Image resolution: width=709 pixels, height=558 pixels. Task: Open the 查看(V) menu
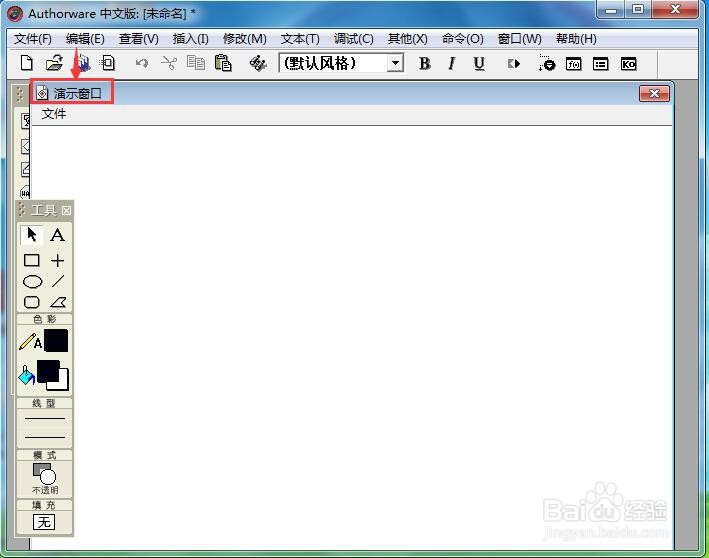tap(138, 39)
